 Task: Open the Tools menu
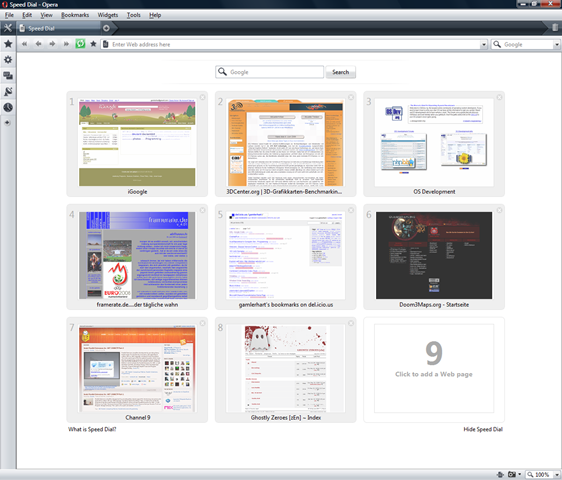pos(133,15)
